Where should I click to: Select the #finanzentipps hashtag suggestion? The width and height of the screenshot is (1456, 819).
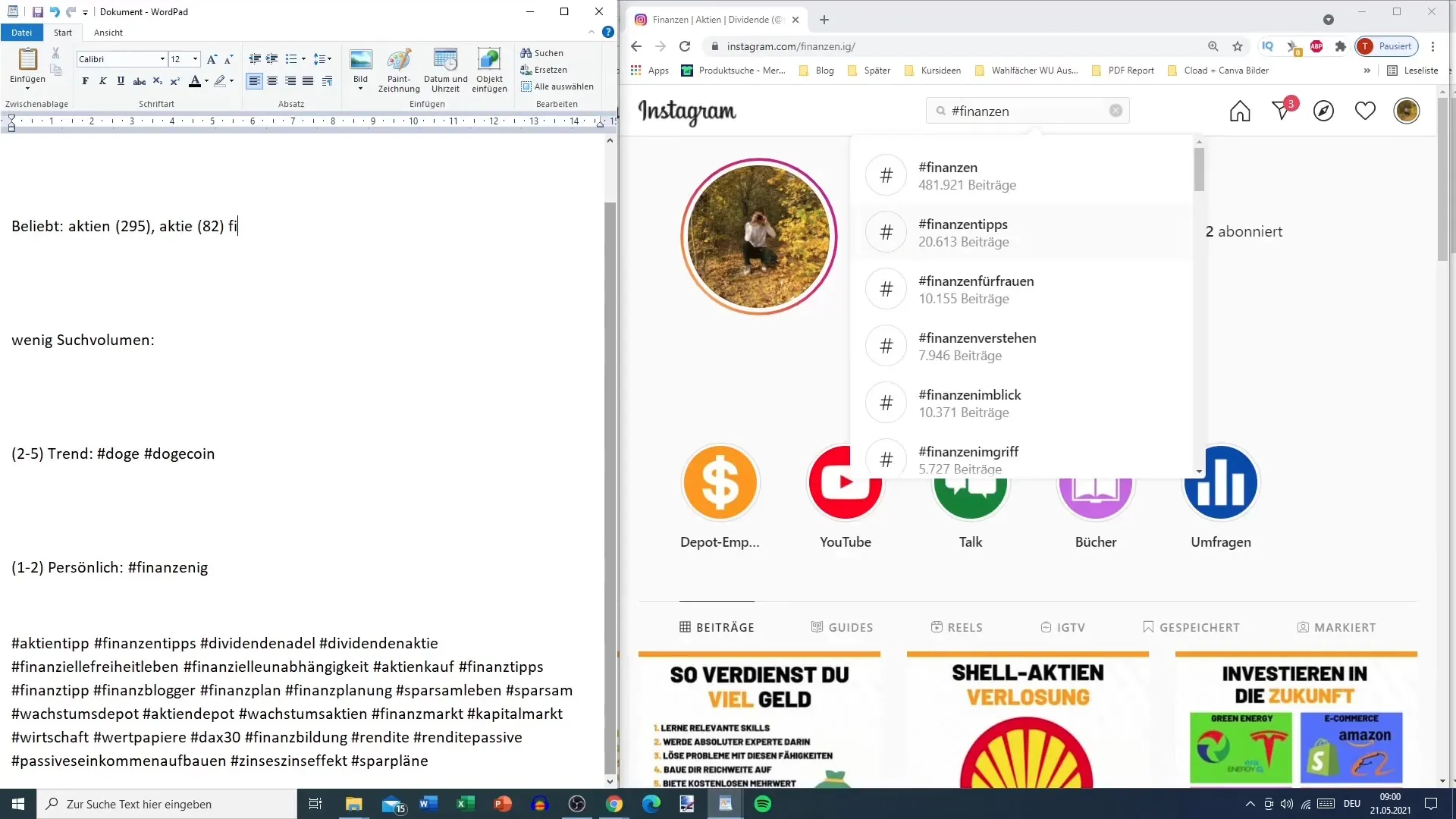pos(1021,232)
